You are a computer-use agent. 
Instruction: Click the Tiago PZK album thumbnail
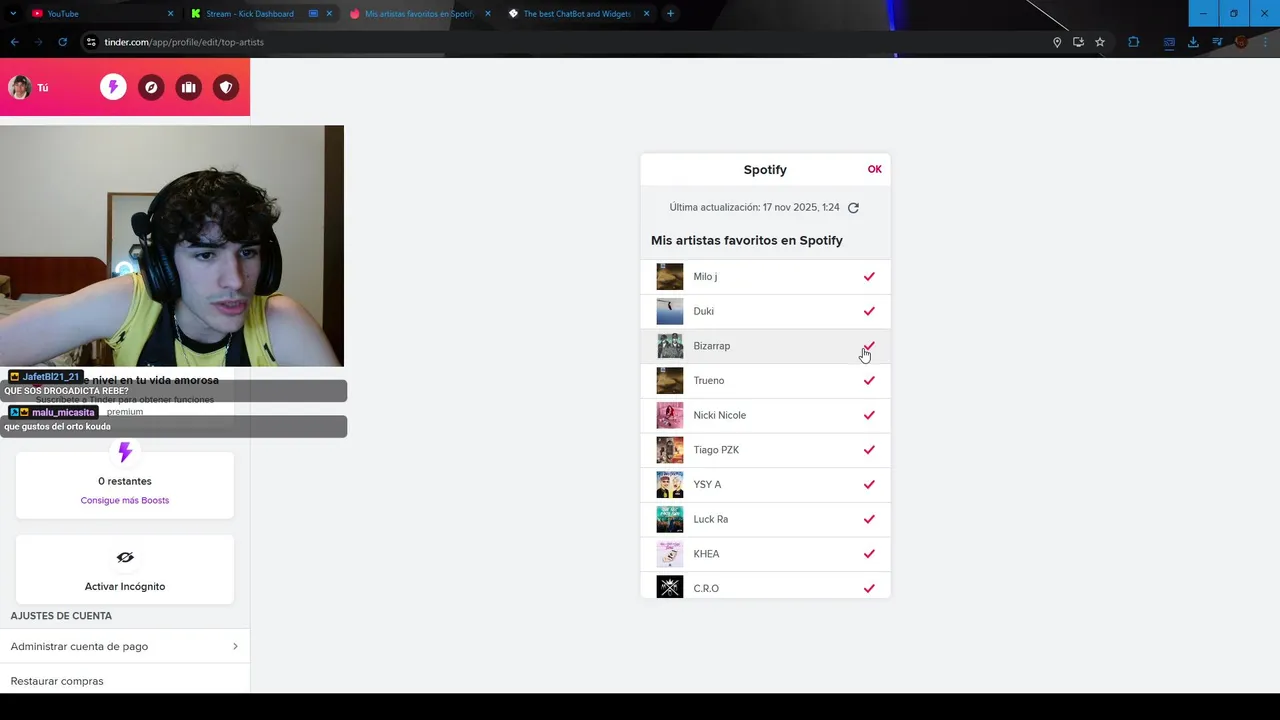tap(670, 450)
